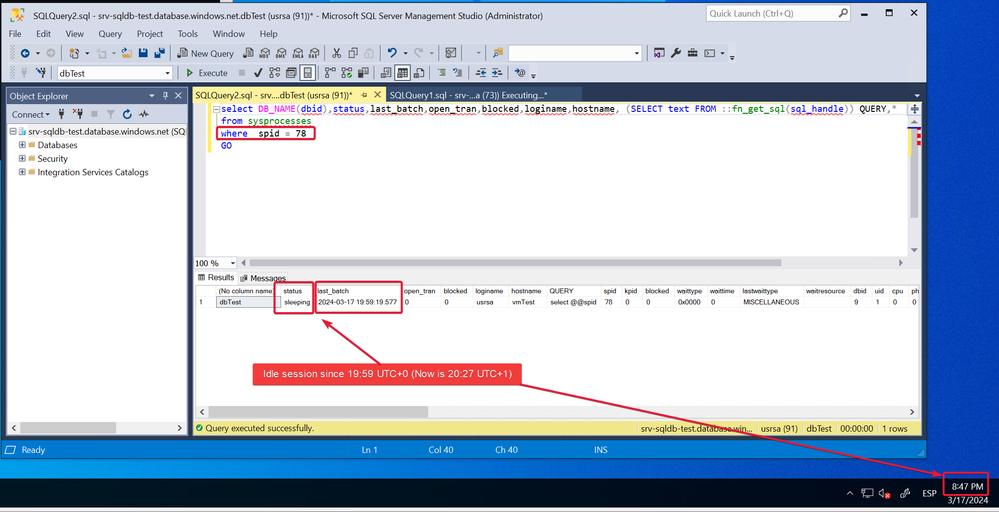Click Decrease Indent icon
The width and height of the screenshot is (999, 512).
(x=481, y=73)
